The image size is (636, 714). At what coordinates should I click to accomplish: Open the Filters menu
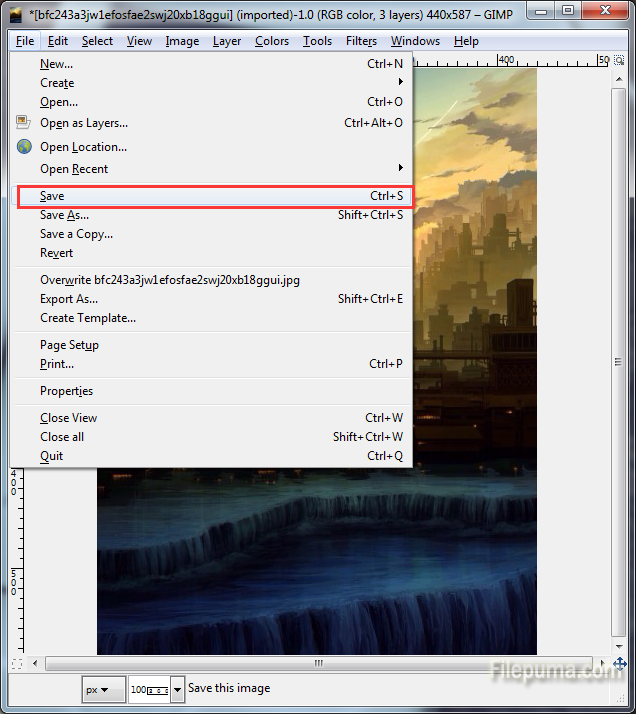pos(361,41)
